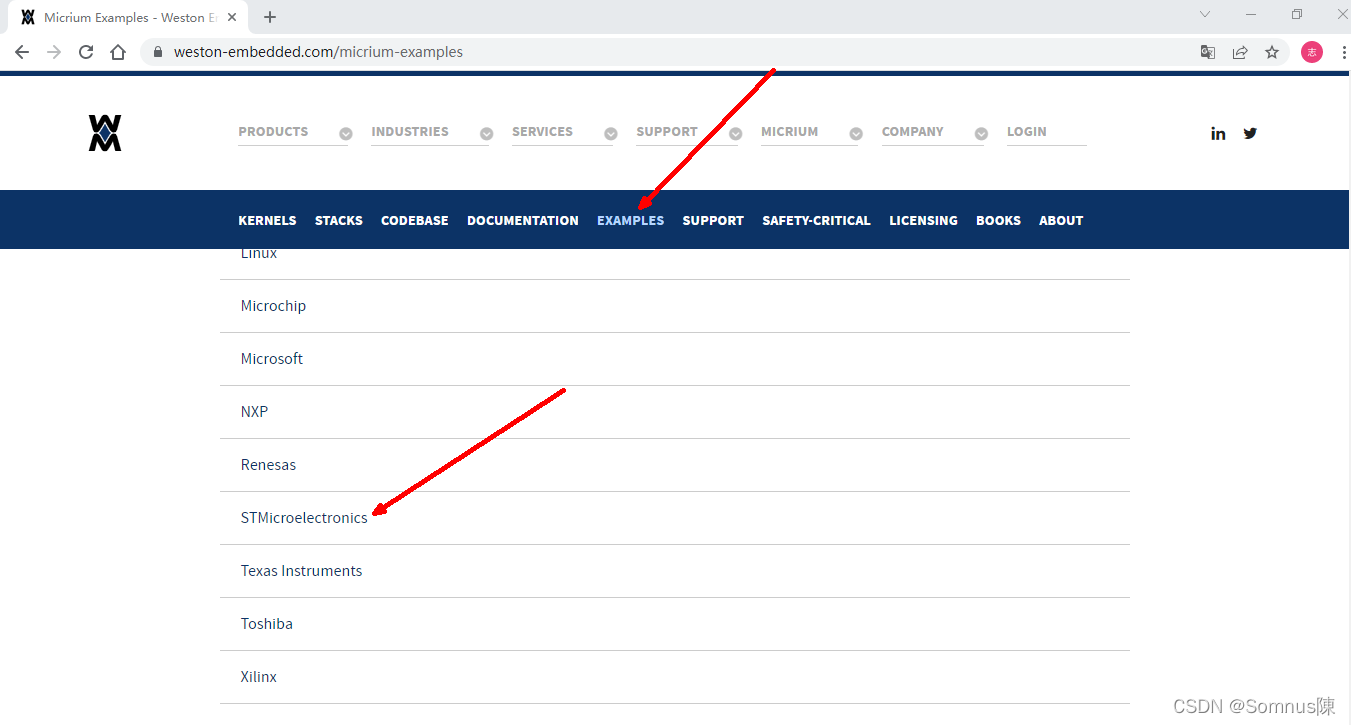This screenshot has width=1351, height=725.
Task: Go to SUPPORT in blue navbar
Action: (713, 220)
